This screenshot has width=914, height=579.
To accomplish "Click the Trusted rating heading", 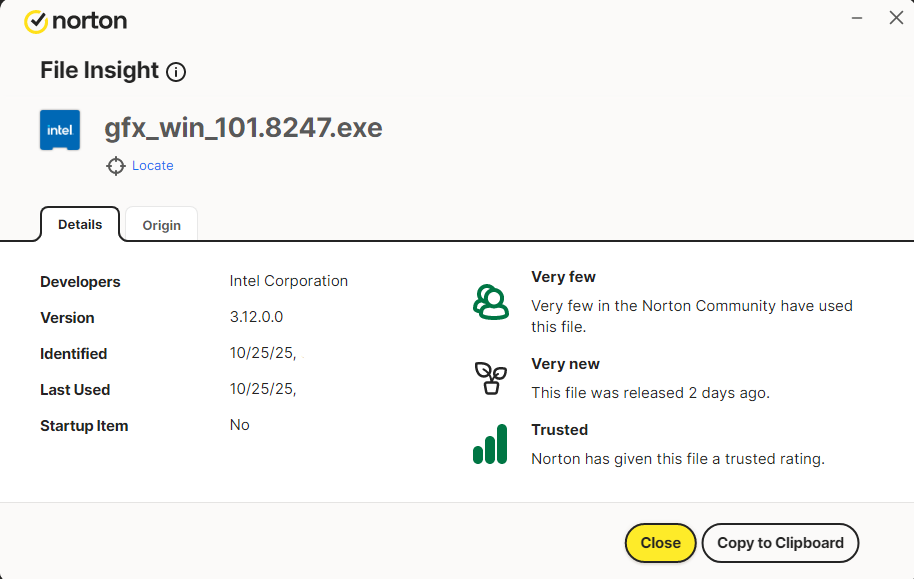I will pos(559,430).
